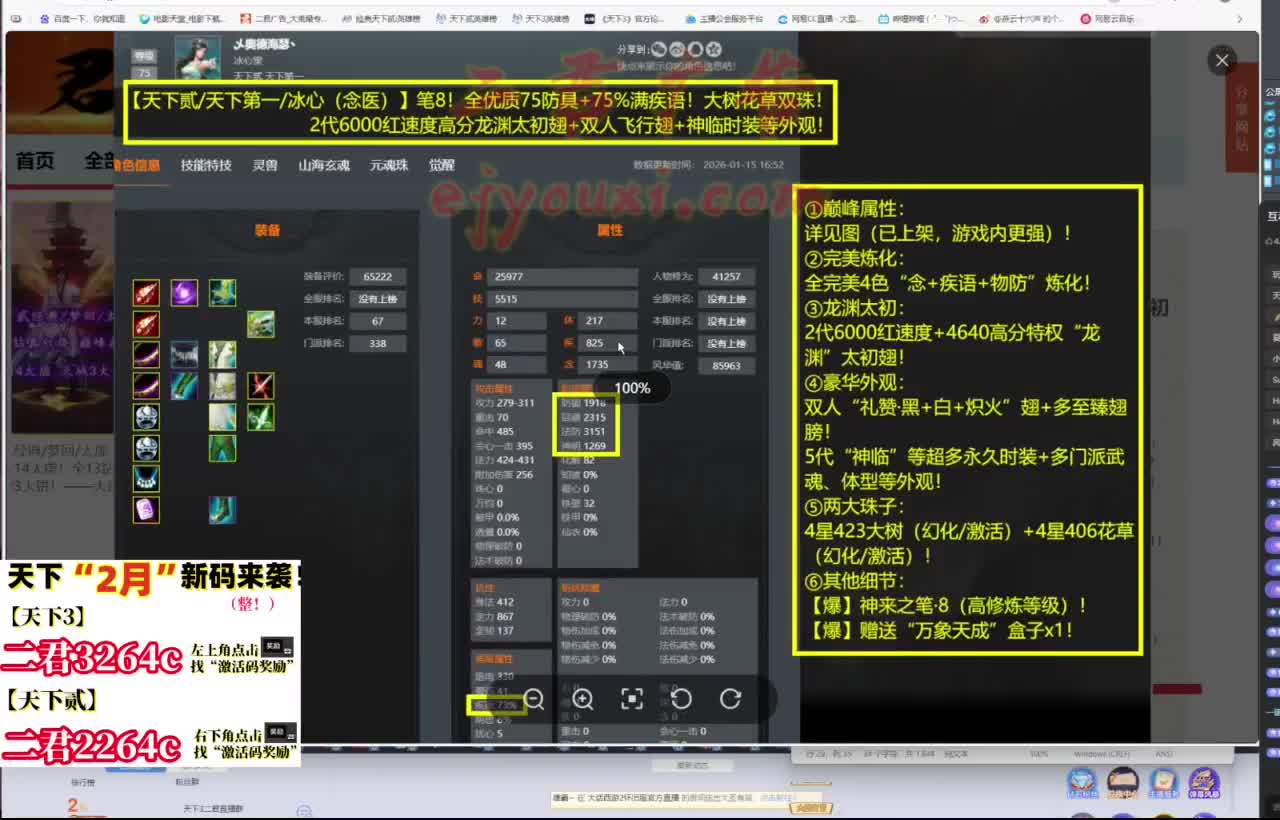The image size is (1280, 820).
Task: Rotate the image clockwise
Action: [x=730, y=699]
